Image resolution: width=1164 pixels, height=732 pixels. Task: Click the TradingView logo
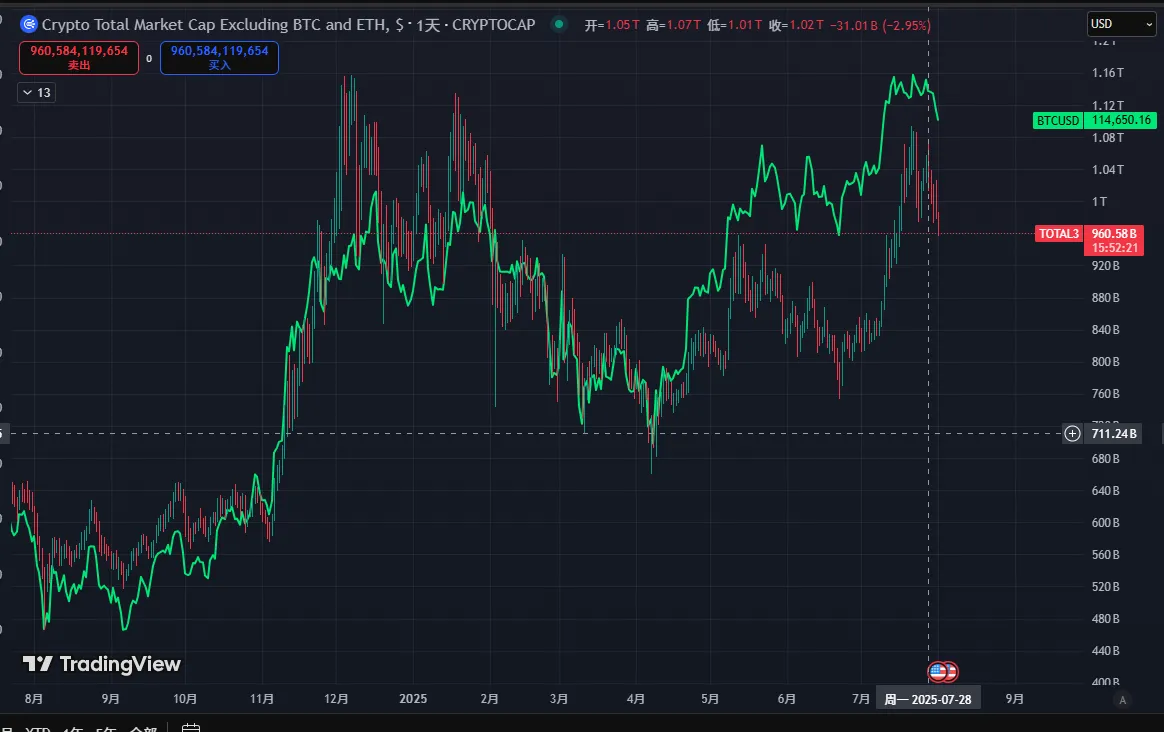pos(102,664)
